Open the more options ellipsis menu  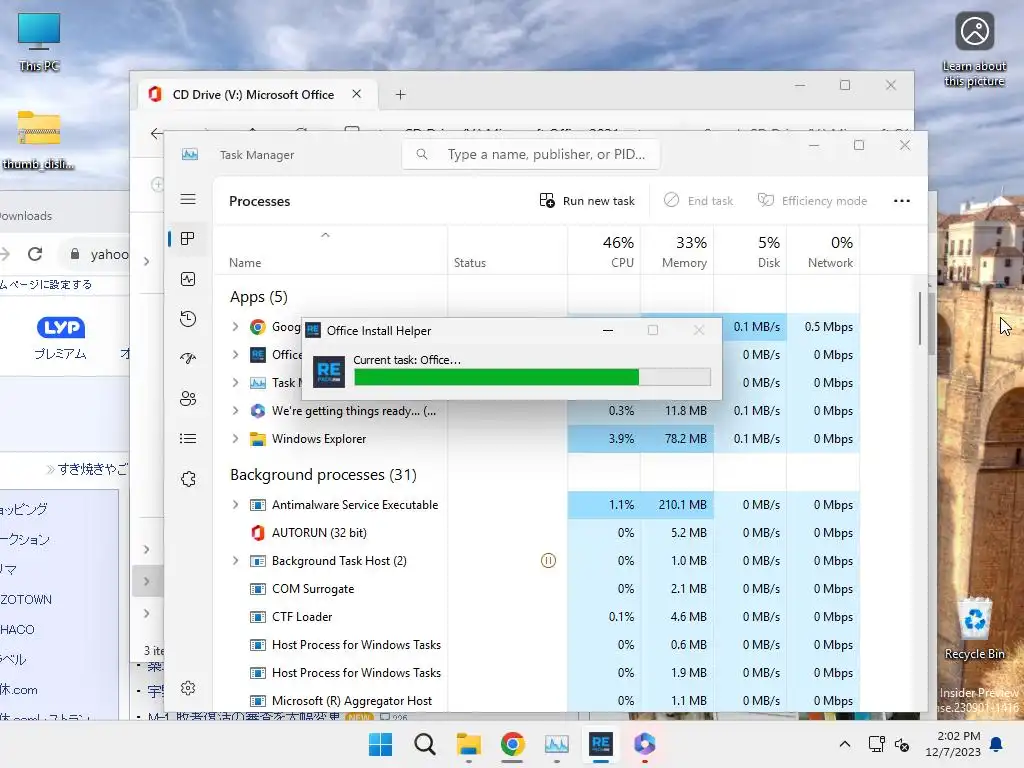902,200
